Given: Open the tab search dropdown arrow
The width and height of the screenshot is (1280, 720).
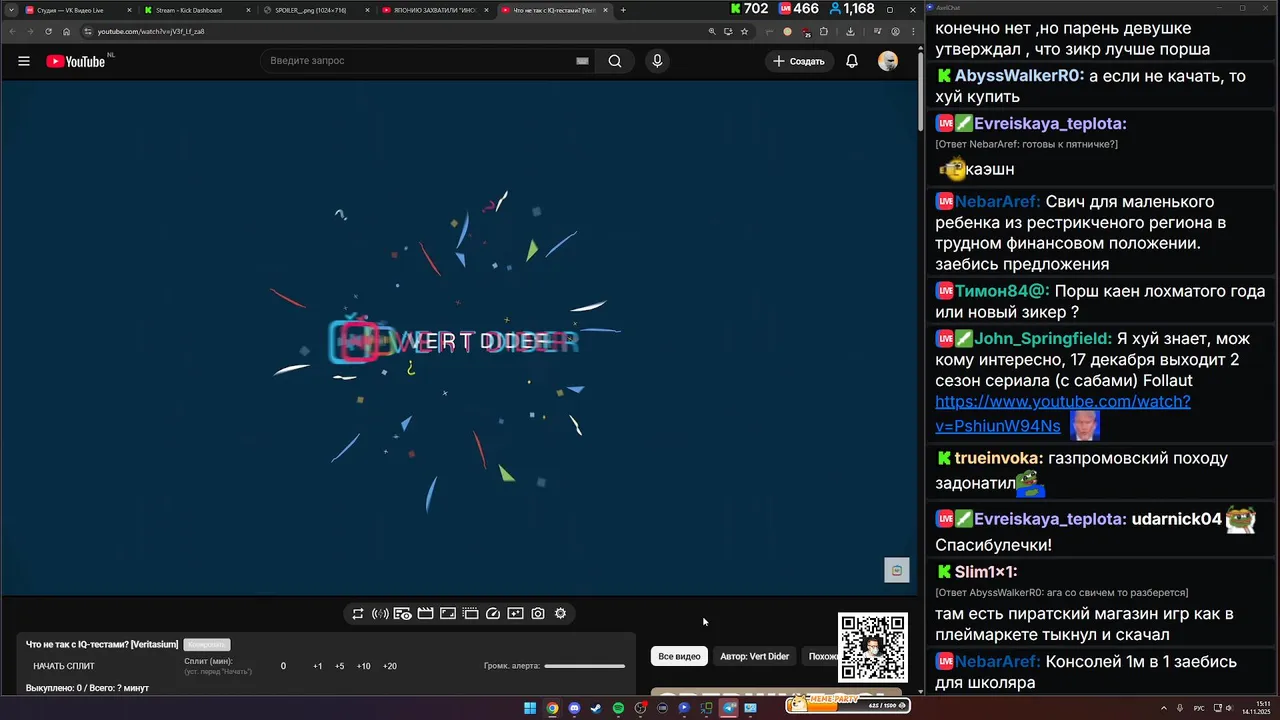Looking at the screenshot, I should click(11, 10).
